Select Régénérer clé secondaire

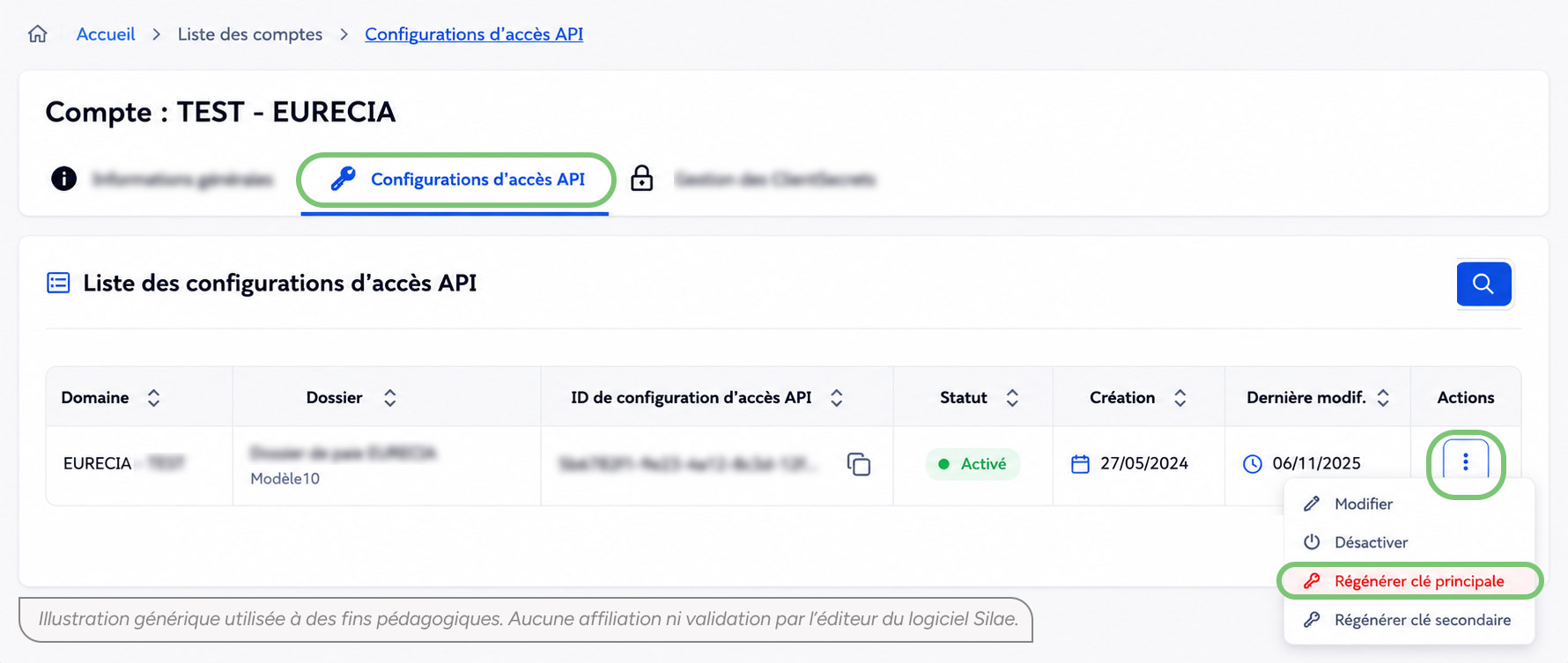(1409, 620)
